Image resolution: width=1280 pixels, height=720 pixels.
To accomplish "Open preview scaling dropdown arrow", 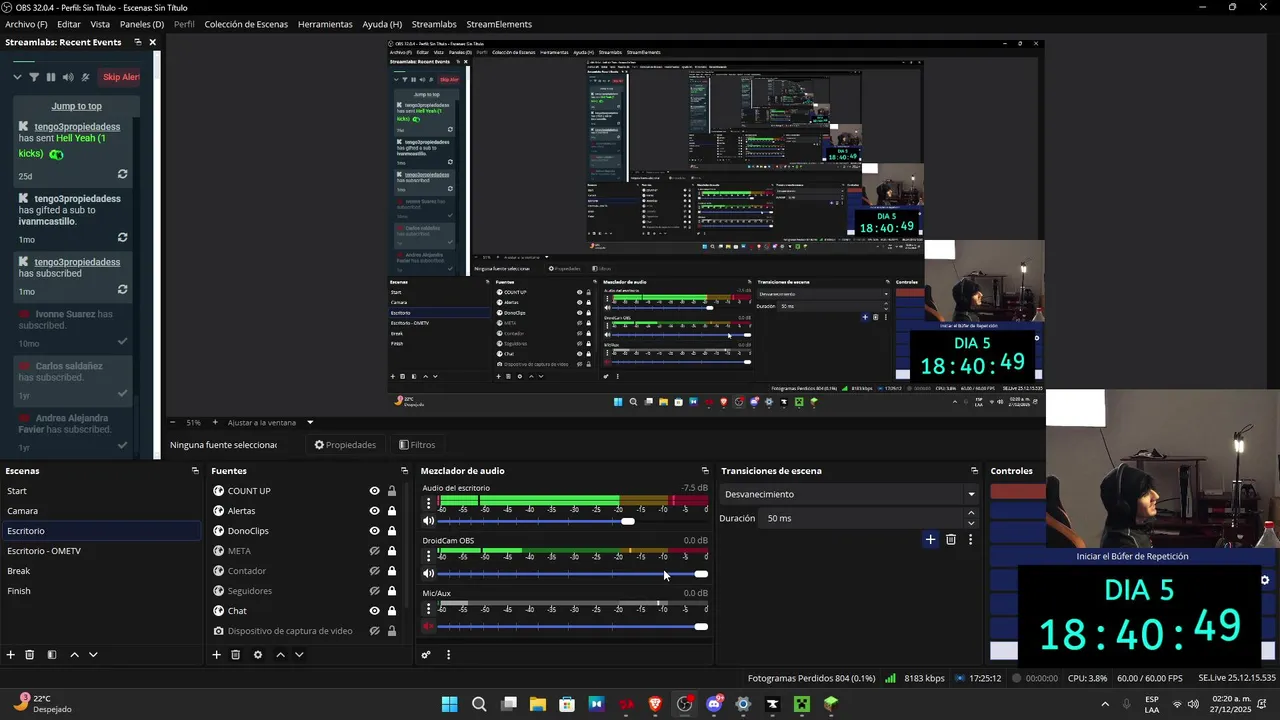I will (x=310, y=422).
